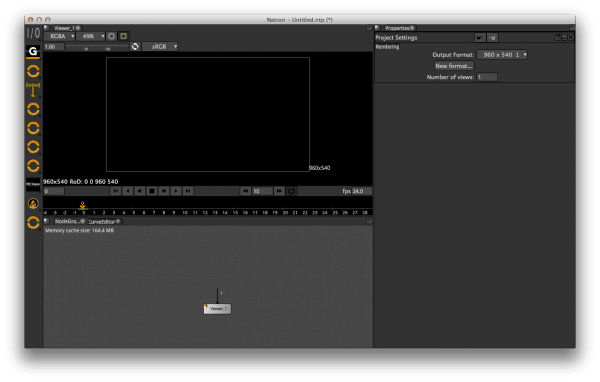This screenshot has width=600, height=382.
Task: Select the Viewer_1 node in node graph
Action: 217,309
